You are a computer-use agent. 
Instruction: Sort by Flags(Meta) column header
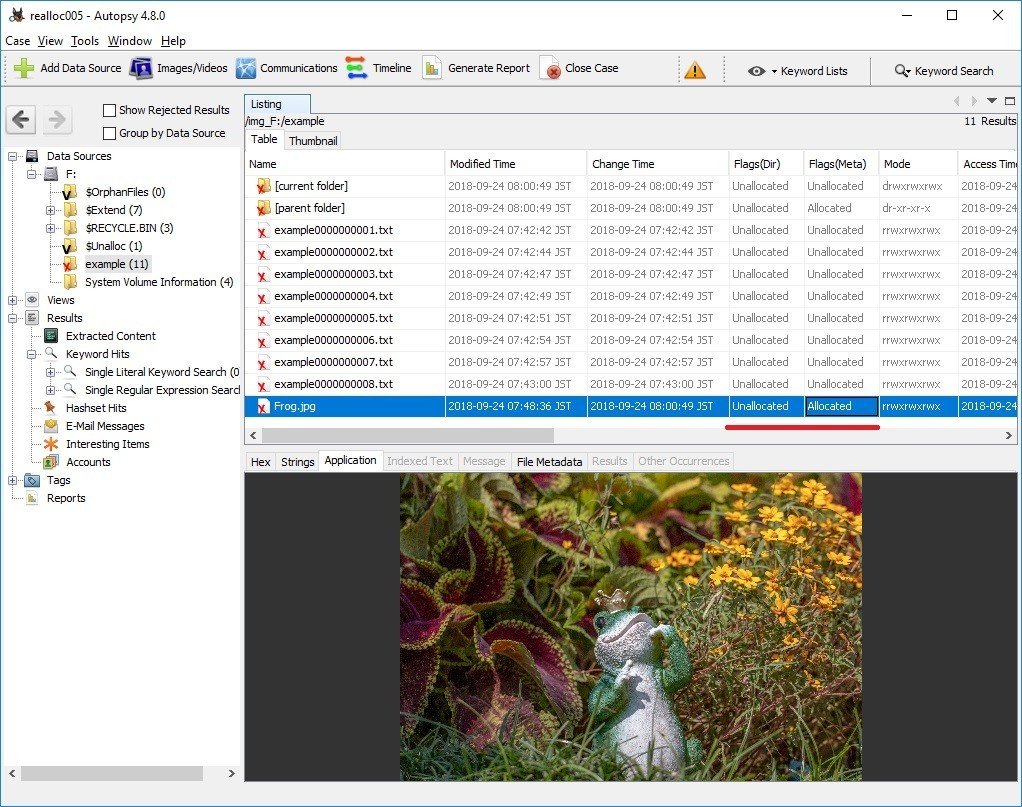click(x=840, y=164)
